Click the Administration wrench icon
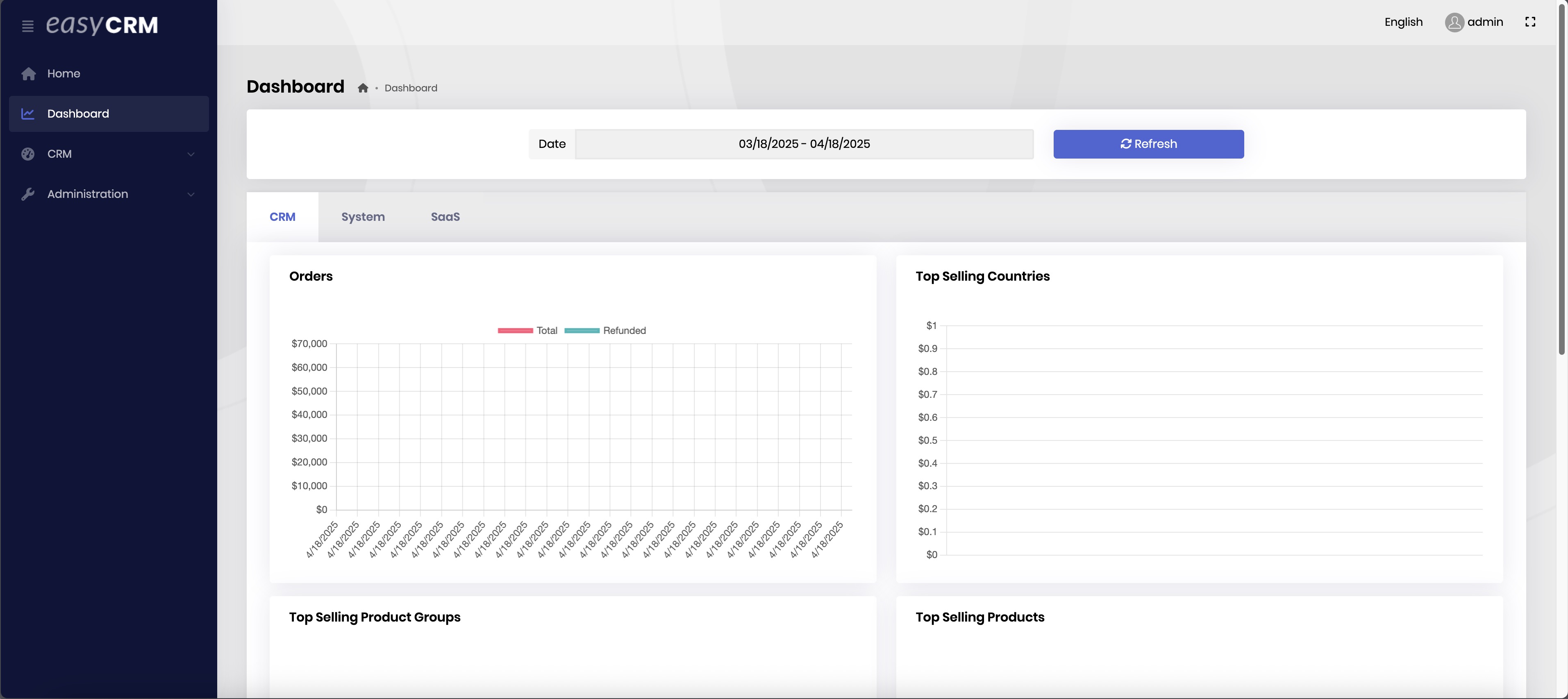The width and height of the screenshot is (1568, 699). pyautogui.click(x=28, y=194)
